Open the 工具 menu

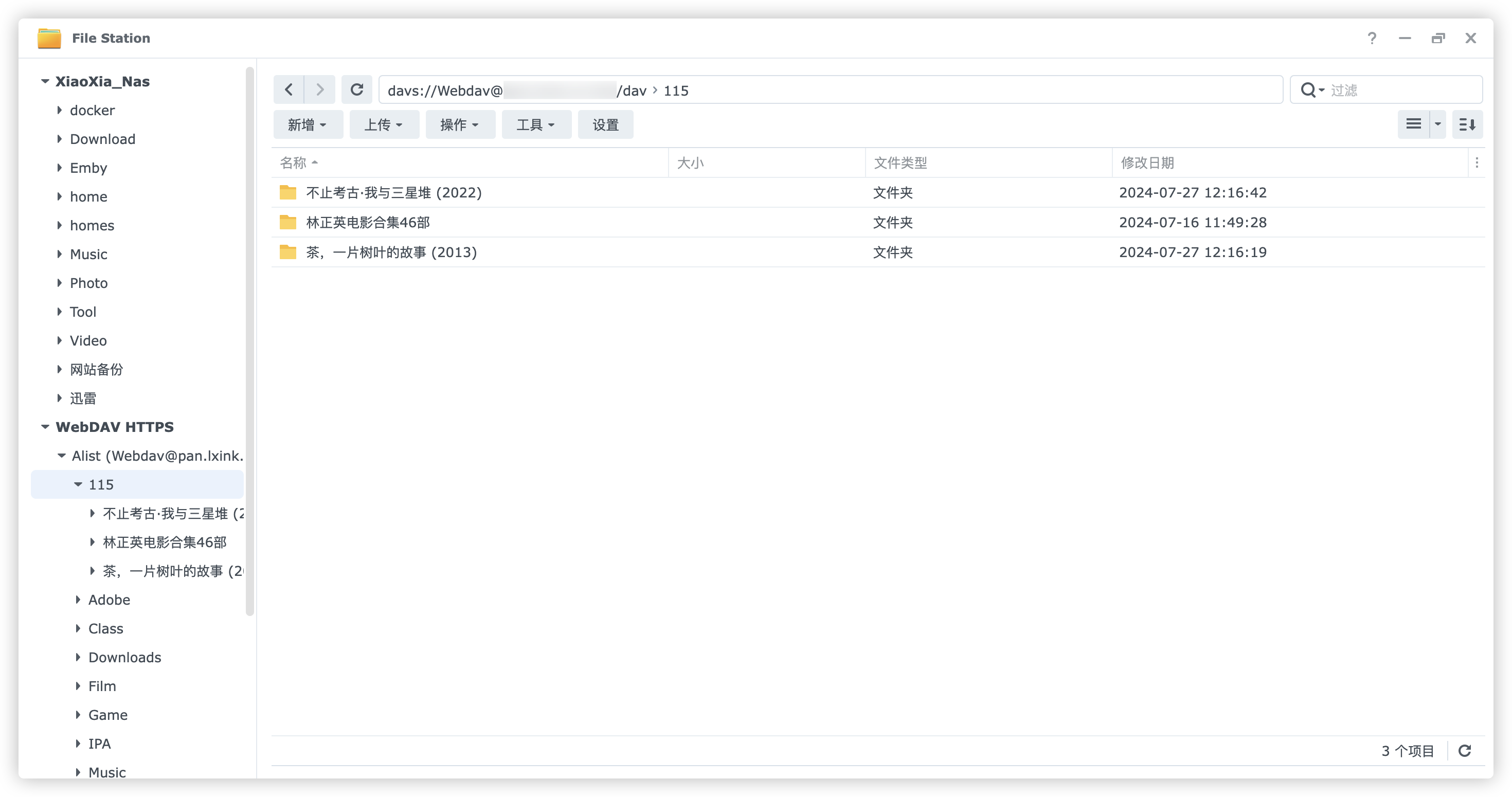tap(536, 124)
